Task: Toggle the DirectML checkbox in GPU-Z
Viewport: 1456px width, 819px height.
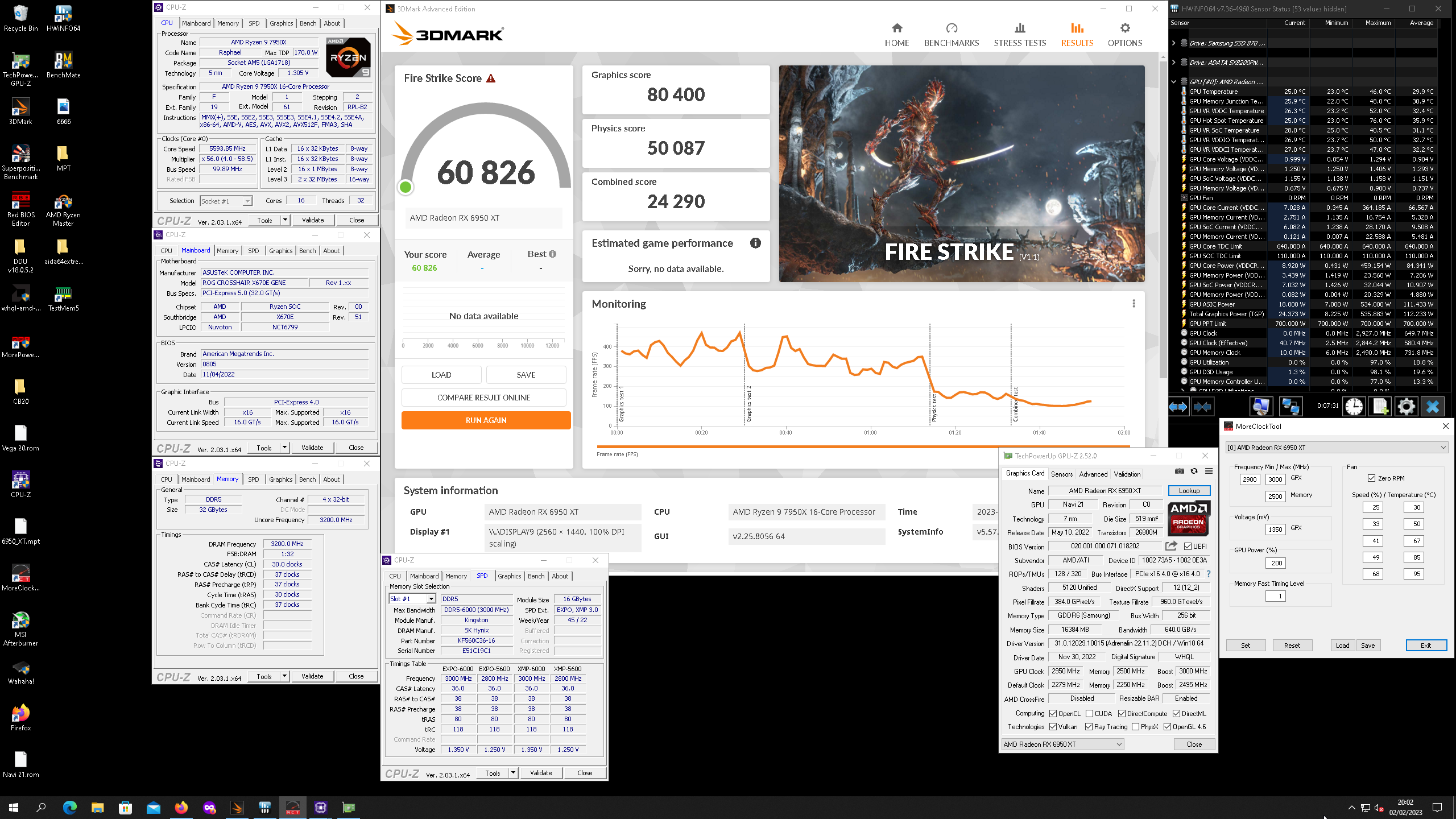Action: (1176, 713)
